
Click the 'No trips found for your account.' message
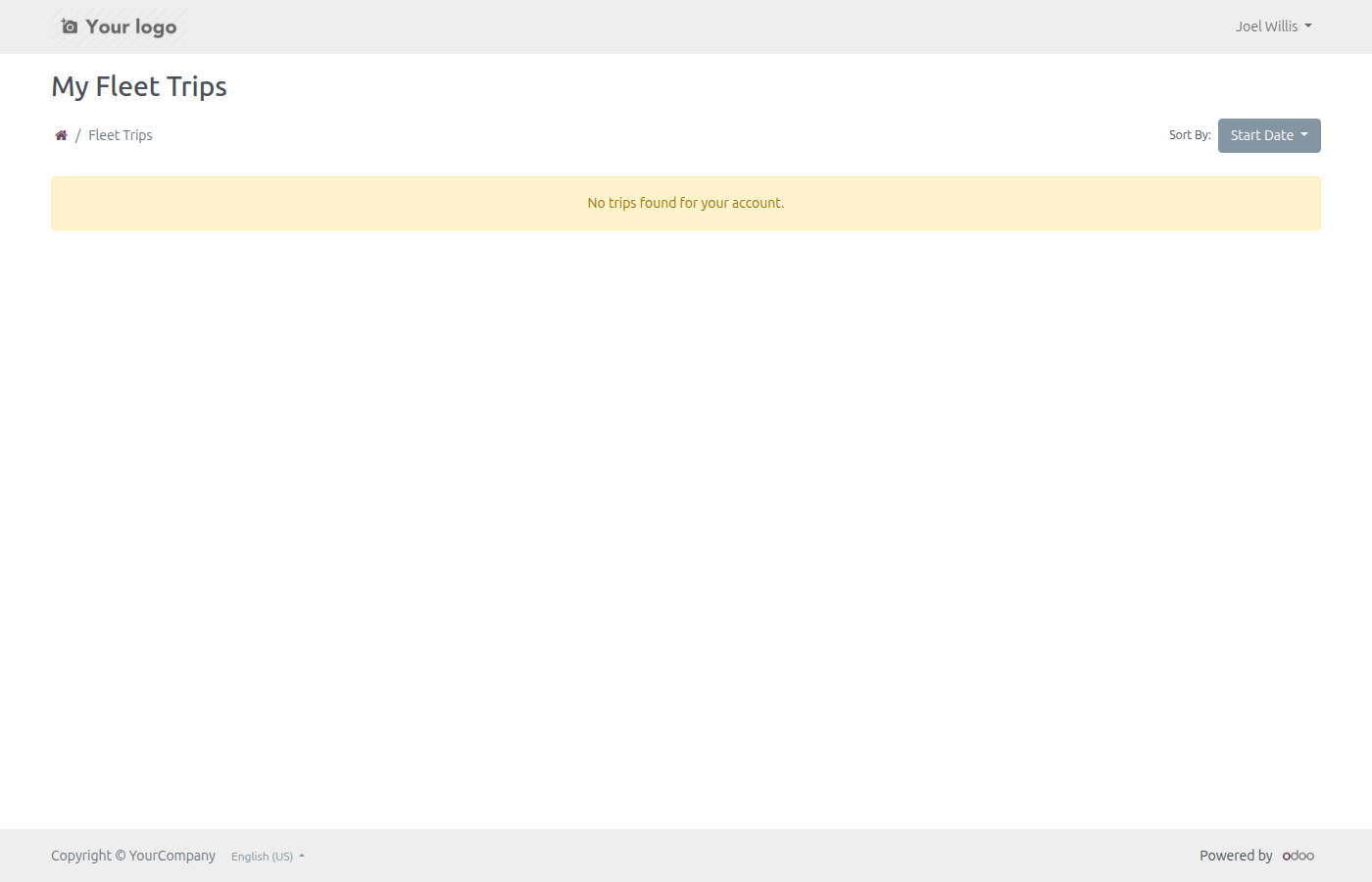(686, 203)
